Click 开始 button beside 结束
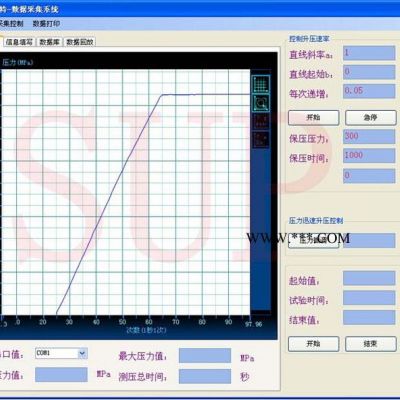 pos(313,344)
